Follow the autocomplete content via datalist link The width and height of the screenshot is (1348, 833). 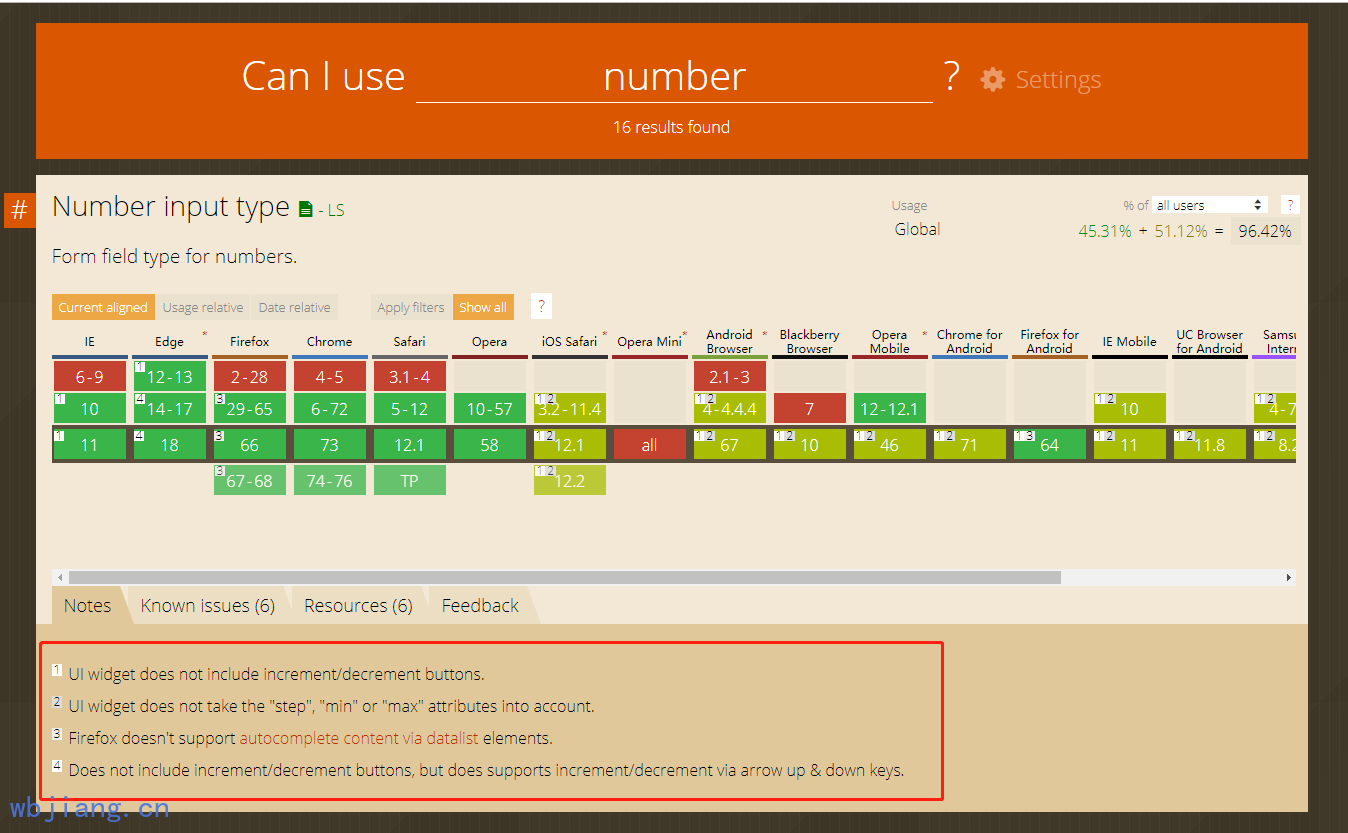click(359, 738)
